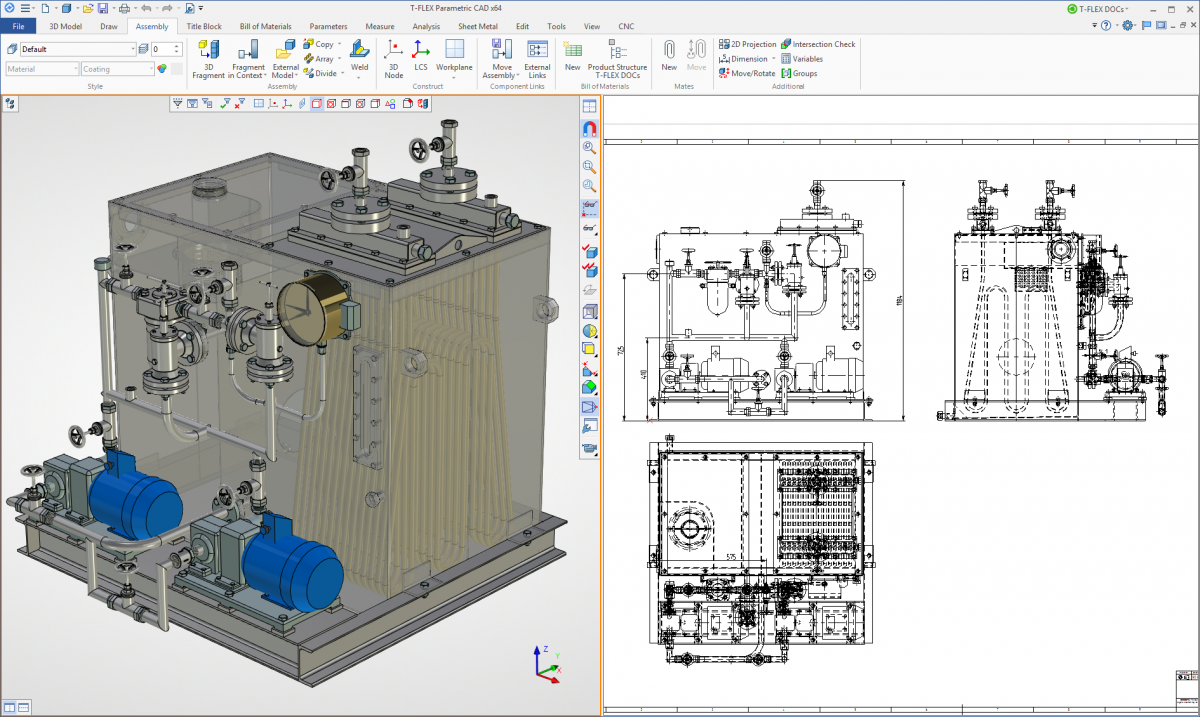
Task: Expand the Copy dropdown arrow
Action: click(340, 44)
